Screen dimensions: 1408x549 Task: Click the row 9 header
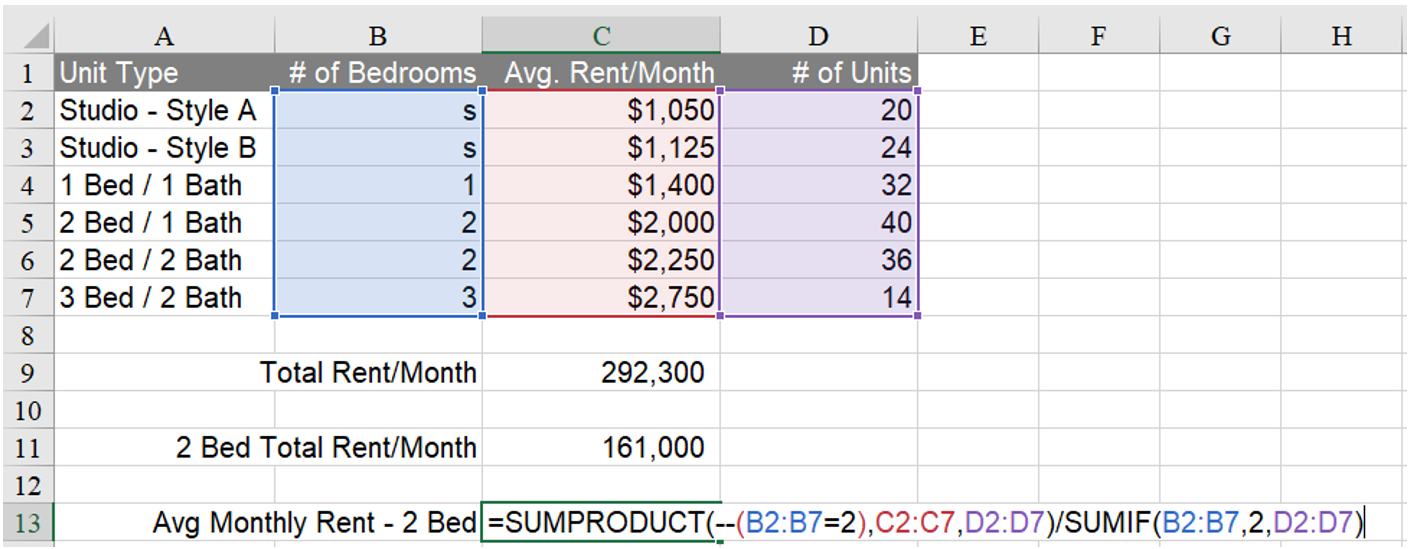[27, 374]
